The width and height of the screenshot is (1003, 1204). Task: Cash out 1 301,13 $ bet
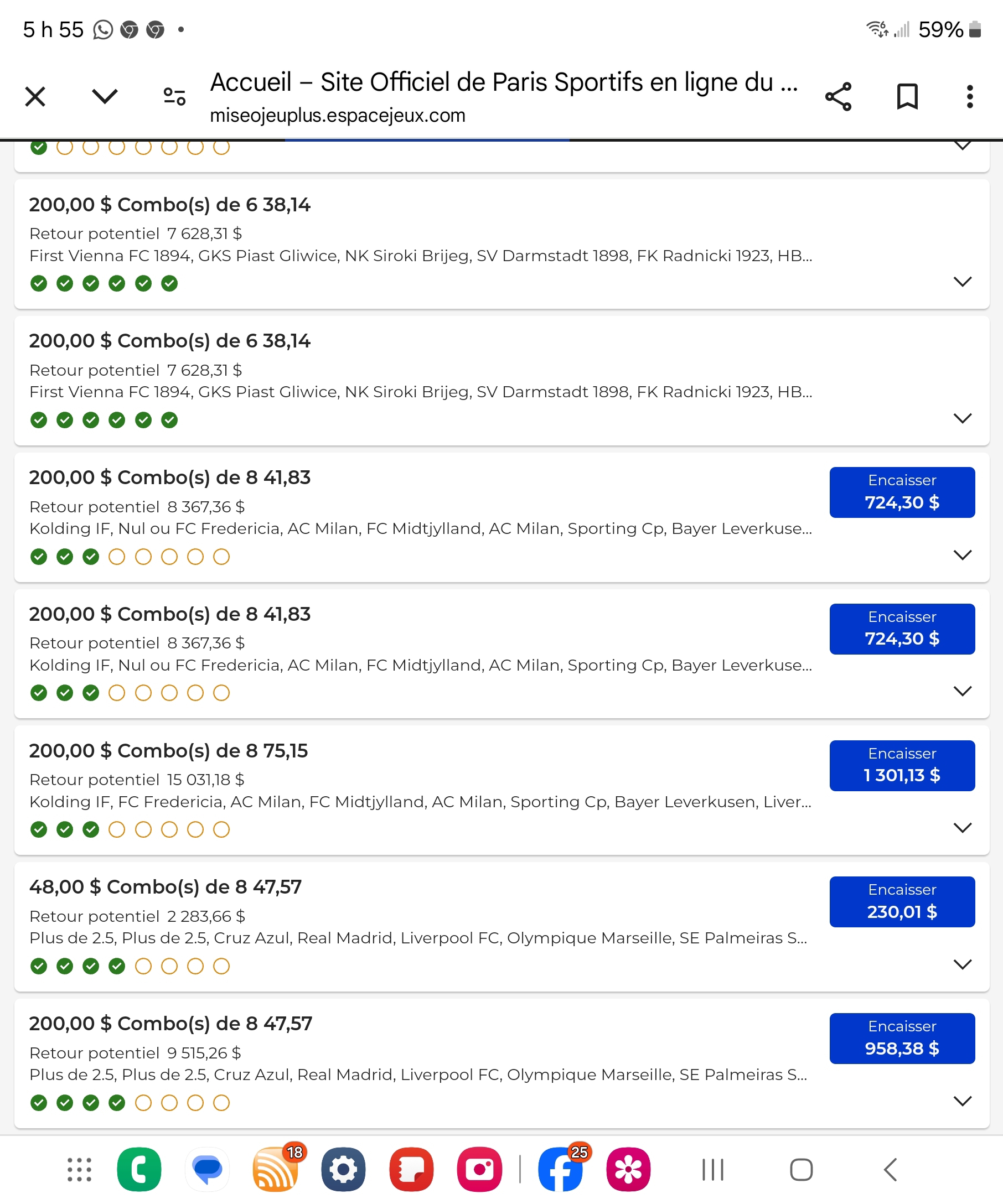point(902,765)
